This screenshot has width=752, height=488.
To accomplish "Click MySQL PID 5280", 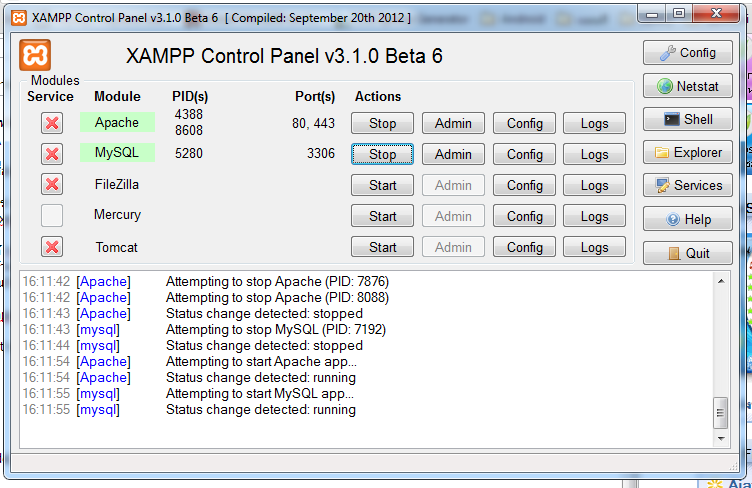I will point(188,153).
